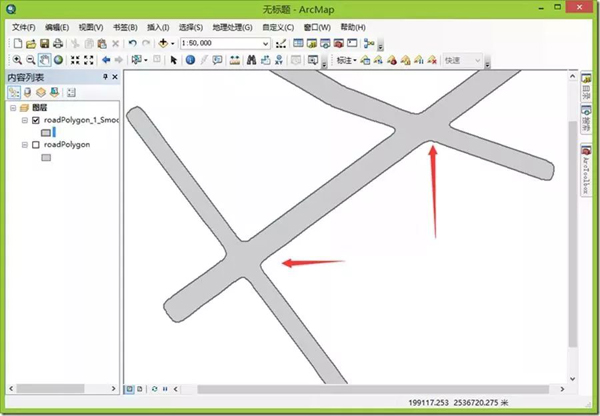Open the map scale 1:50,000 dropdown
600x416 pixels.
click(x=266, y=44)
